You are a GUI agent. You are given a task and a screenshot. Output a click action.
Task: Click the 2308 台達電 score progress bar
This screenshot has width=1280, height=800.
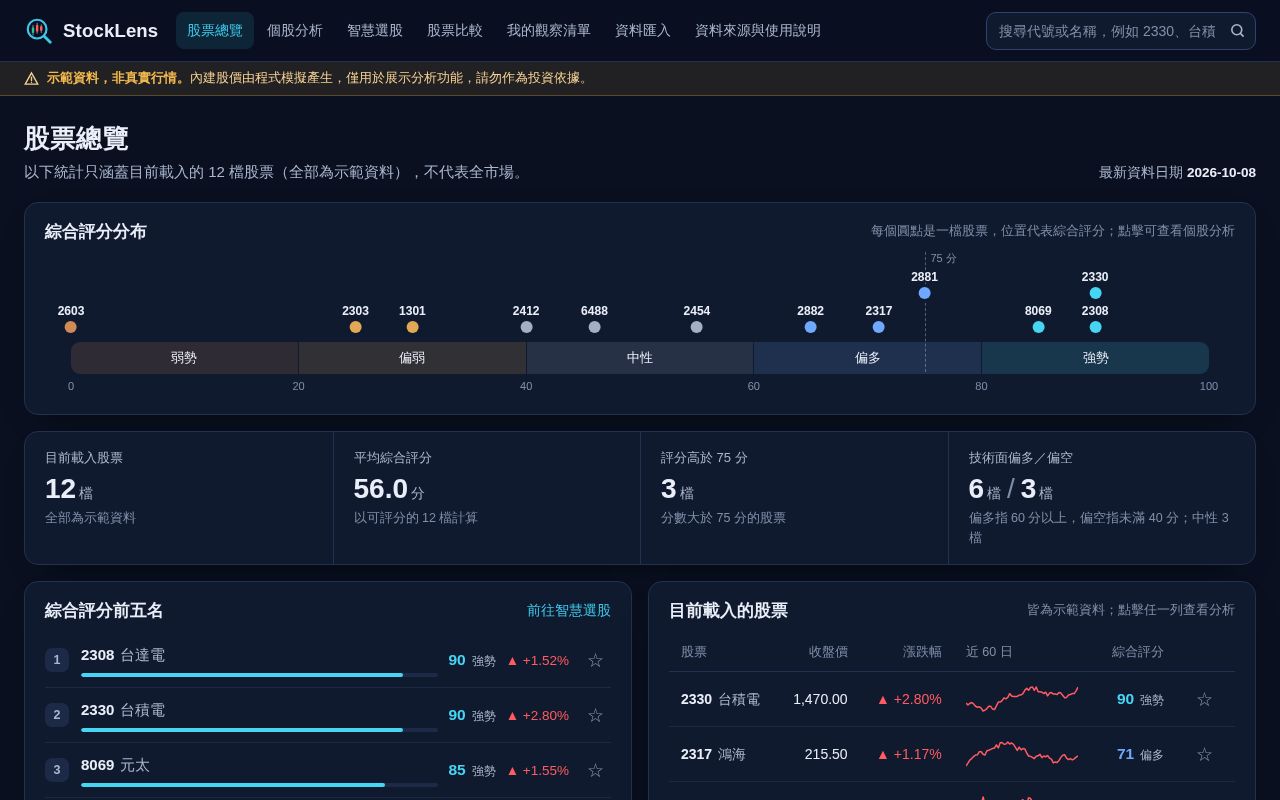coord(259,675)
